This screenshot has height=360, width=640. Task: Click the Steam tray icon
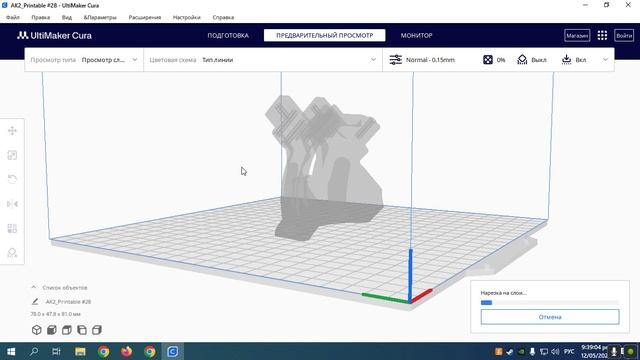tap(510, 351)
